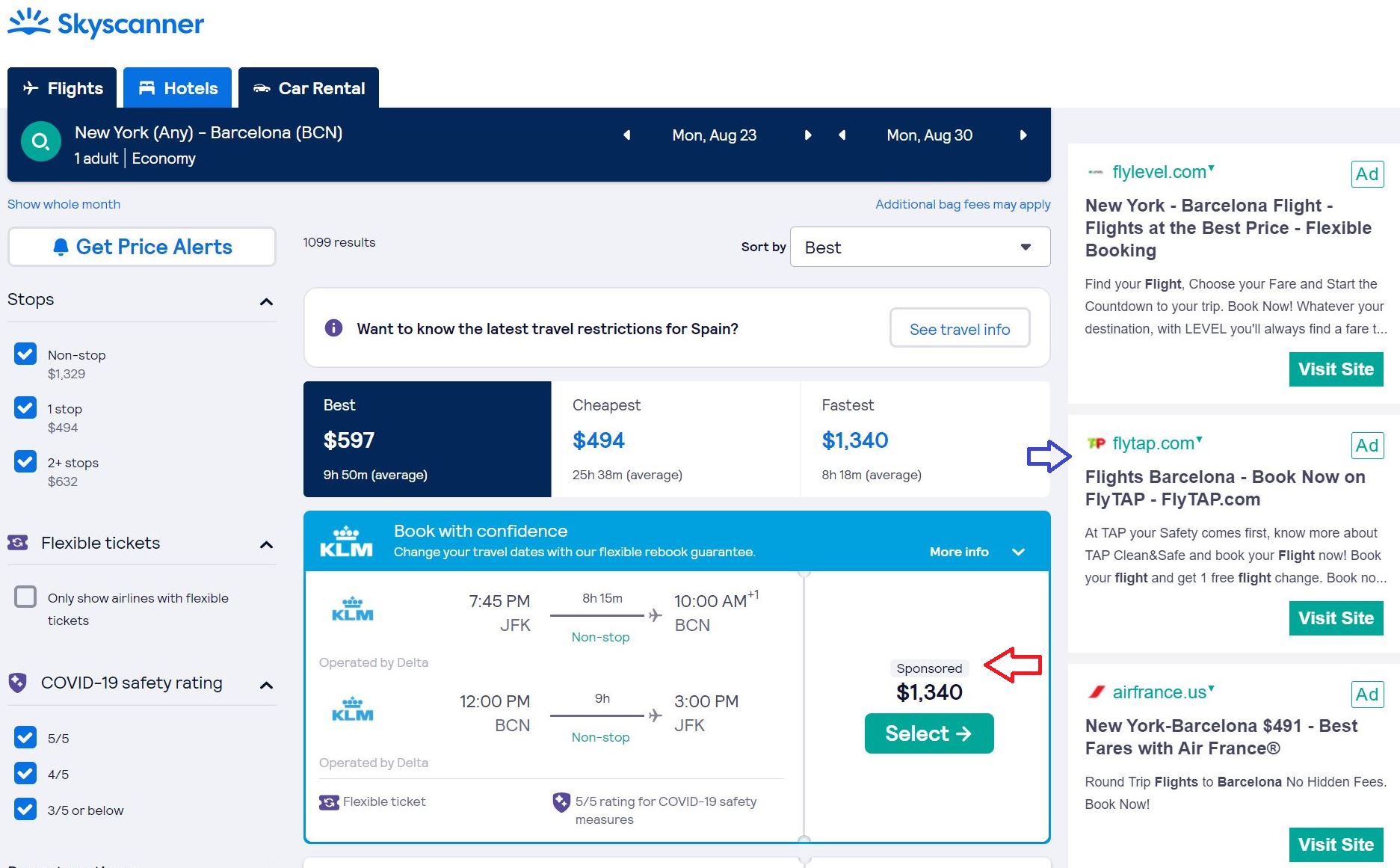Click the search magnifier circle icon

41,141
